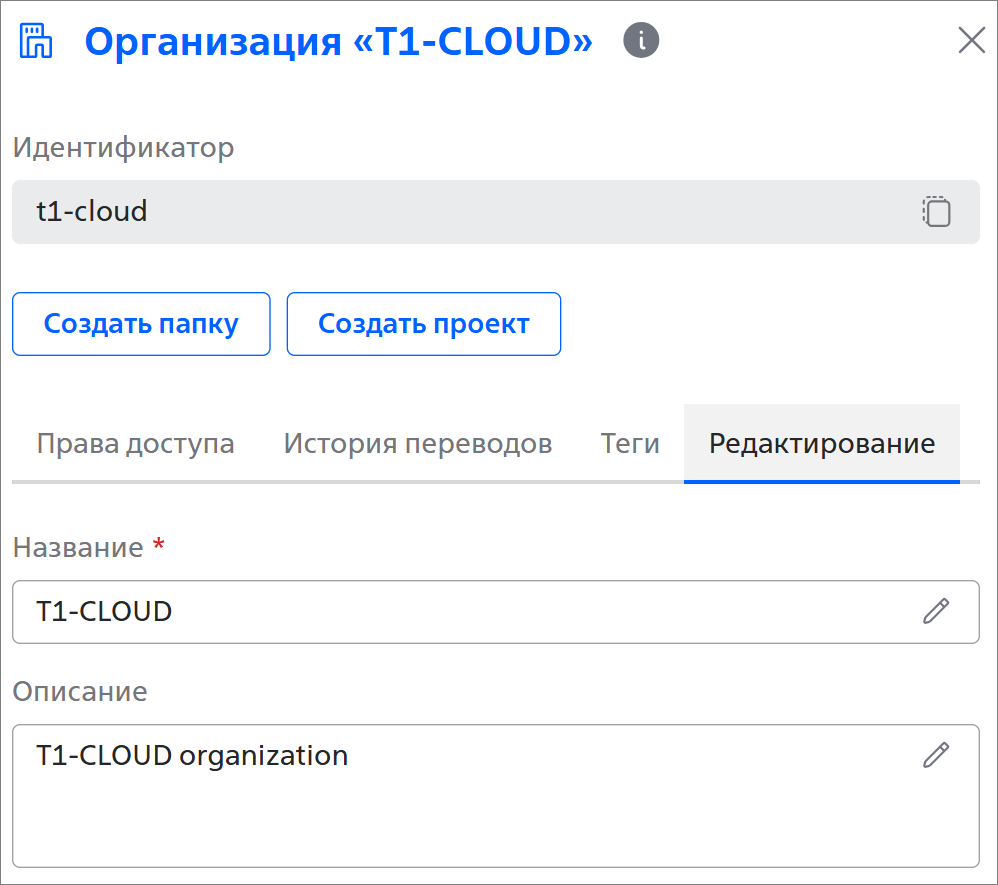The width and height of the screenshot is (998, 885).
Task: Click the organization building icon in header
Action: [x=36, y=41]
